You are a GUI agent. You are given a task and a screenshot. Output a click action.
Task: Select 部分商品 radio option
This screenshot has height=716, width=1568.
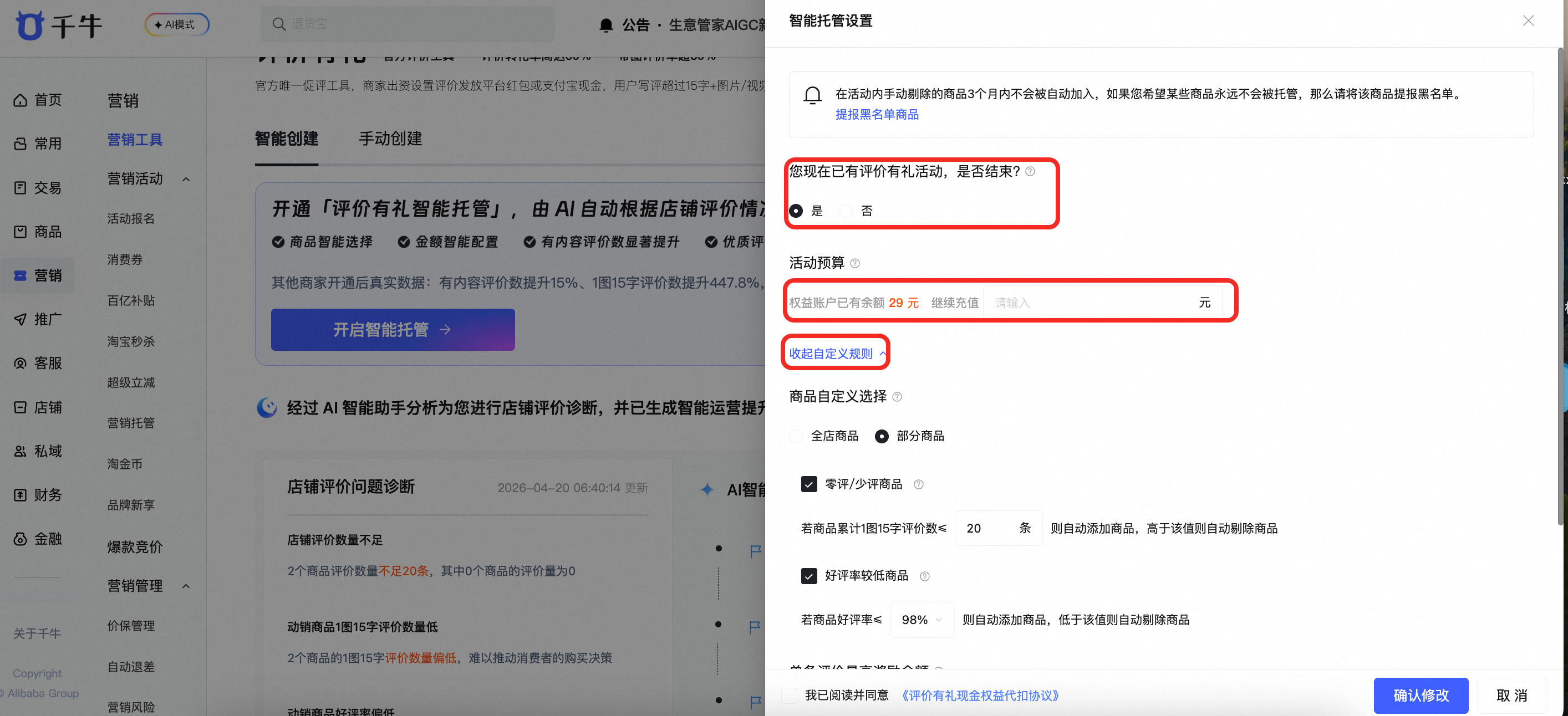882,436
